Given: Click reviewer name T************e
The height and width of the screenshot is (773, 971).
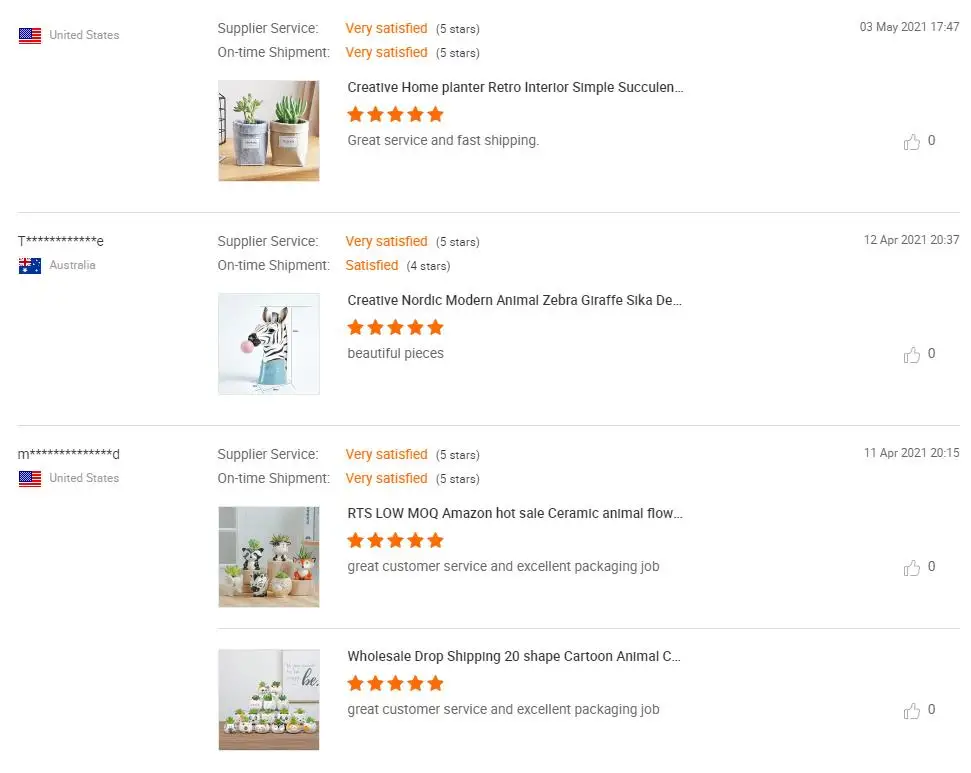Looking at the screenshot, I should pos(61,242).
